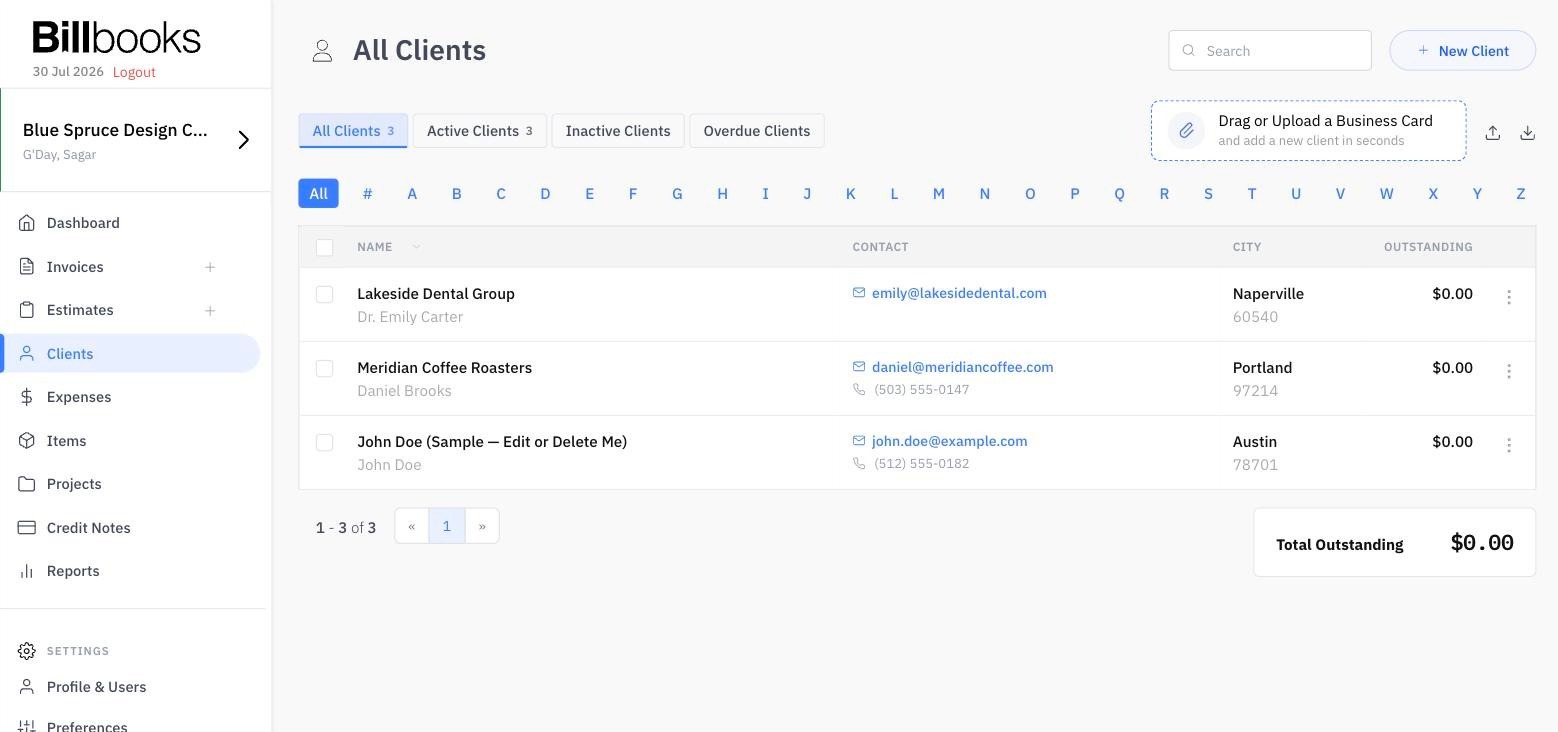The width and height of the screenshot is (1558, 732).
Task: Open Preferences in the sidebar
Action: coord(87,726)
